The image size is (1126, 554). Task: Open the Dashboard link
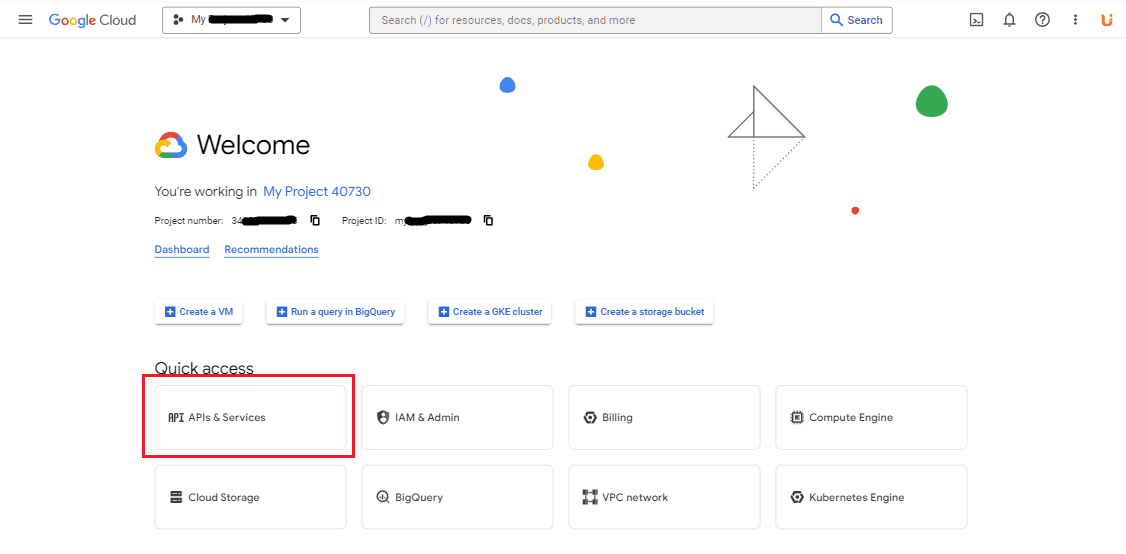[182, 250]
